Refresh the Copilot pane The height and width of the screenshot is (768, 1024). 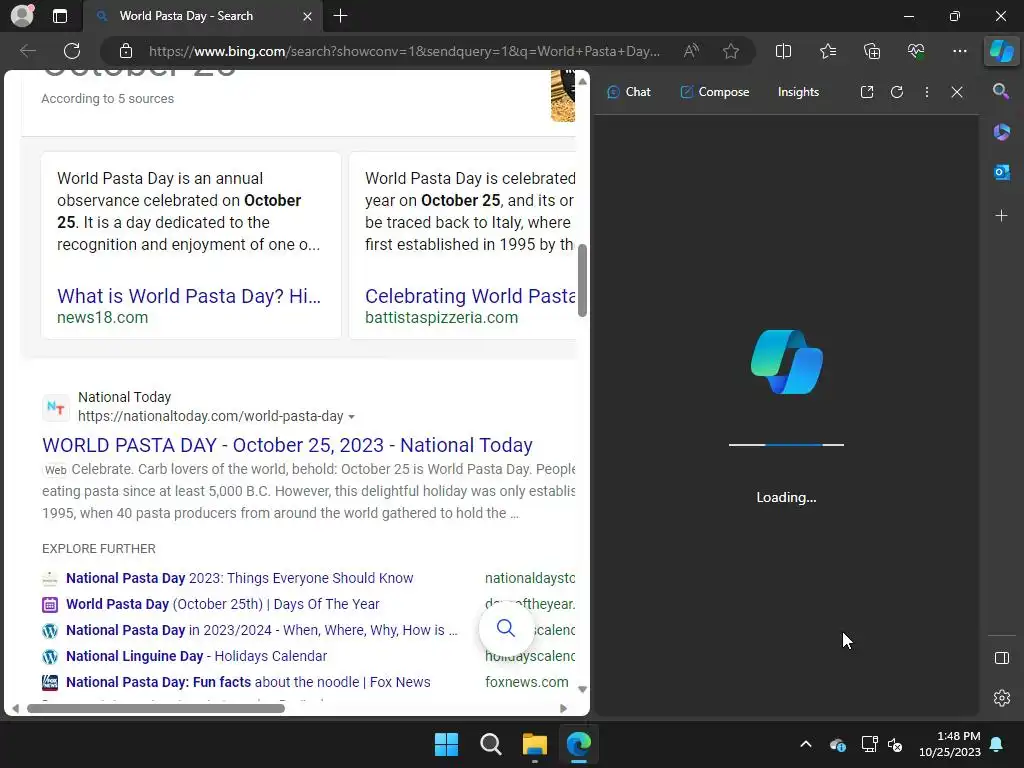(897, 92)
